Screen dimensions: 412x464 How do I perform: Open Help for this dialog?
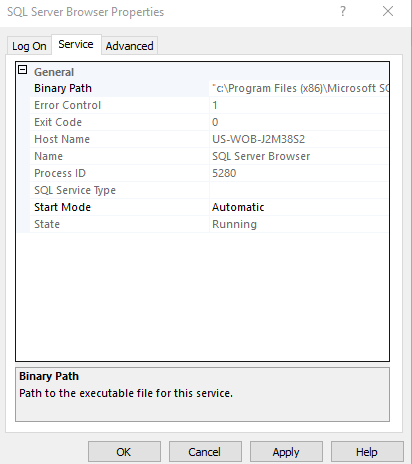(367, 452)
